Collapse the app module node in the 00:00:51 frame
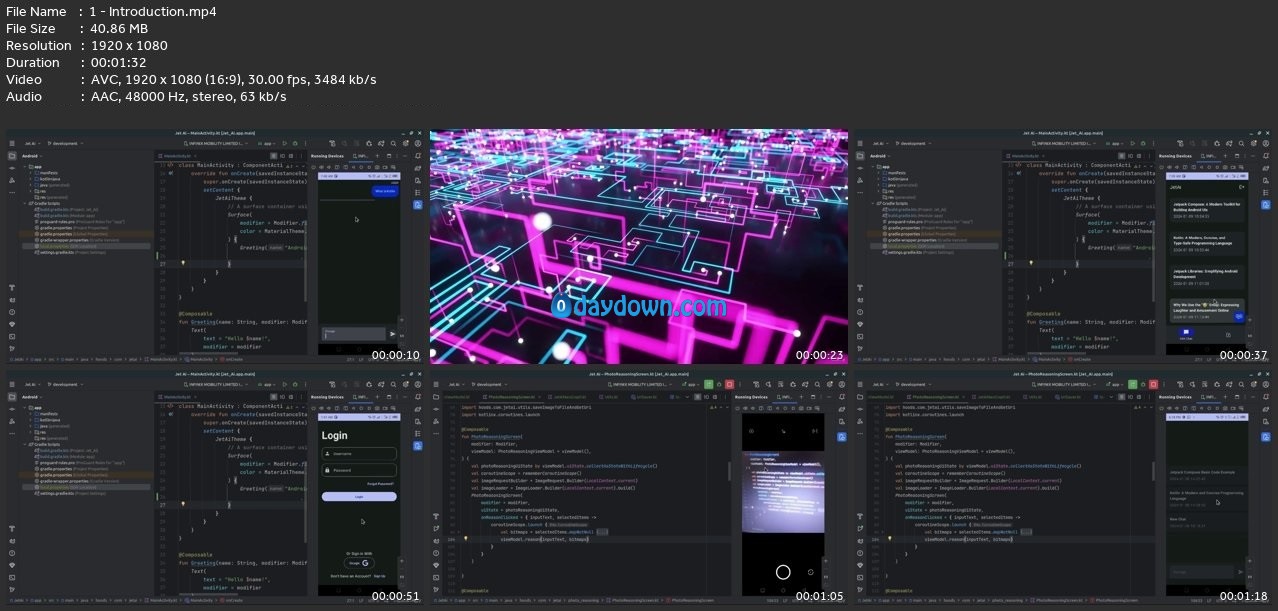Image resolution: width=1278 pixels, height=611 pixels. coord(26,407)
